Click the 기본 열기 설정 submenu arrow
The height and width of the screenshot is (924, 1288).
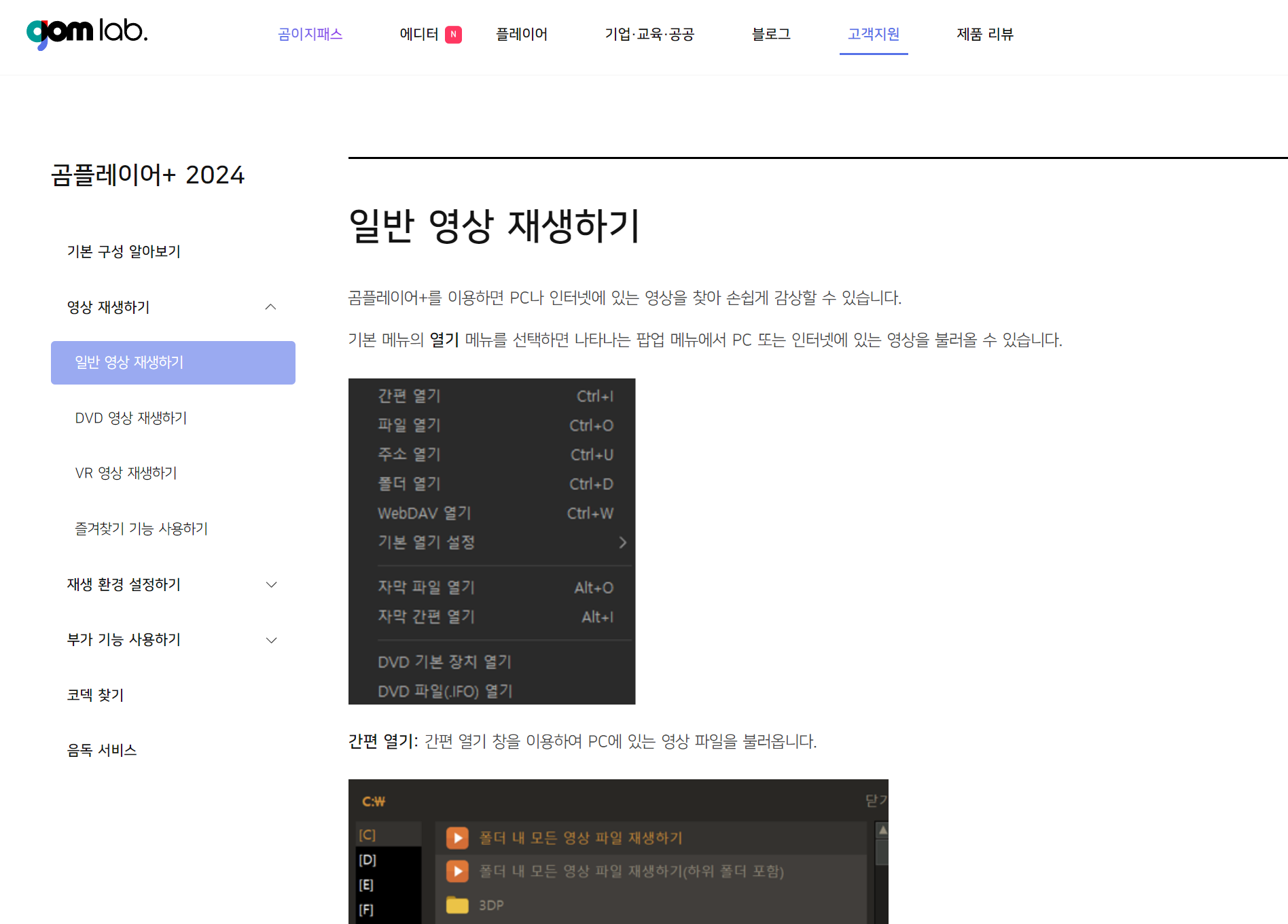pyautogui.click(x=623, y=542)
